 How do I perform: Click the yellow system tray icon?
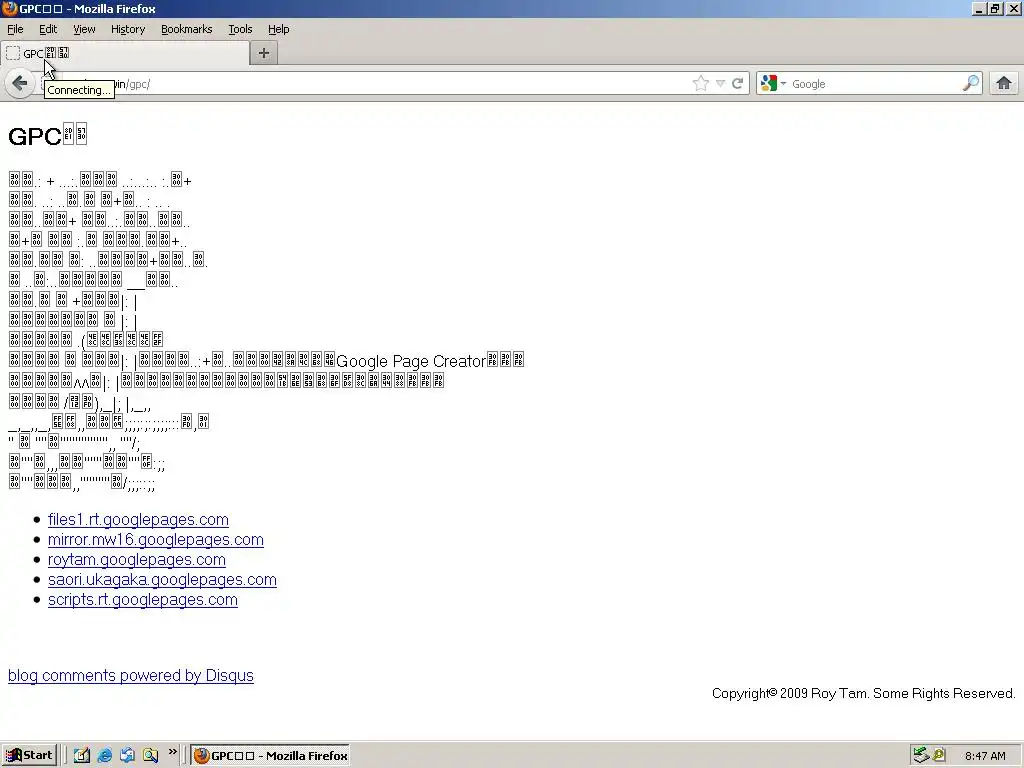pos(939,756)
